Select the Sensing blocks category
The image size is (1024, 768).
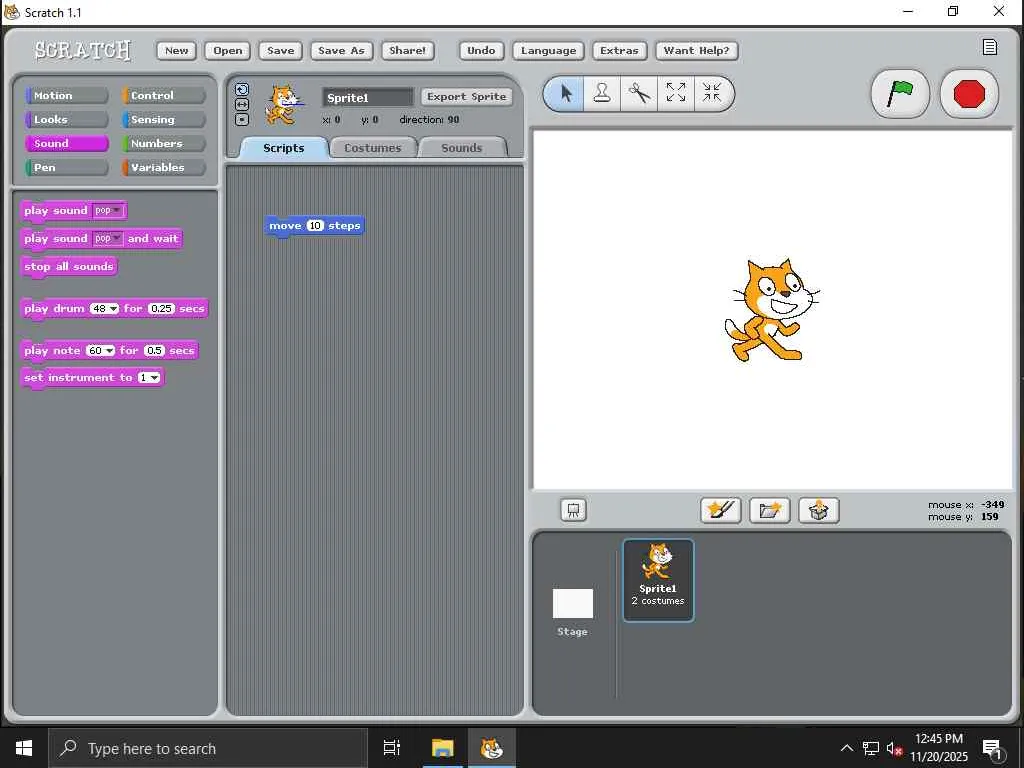pyautogui.click(x=163, y=120)
